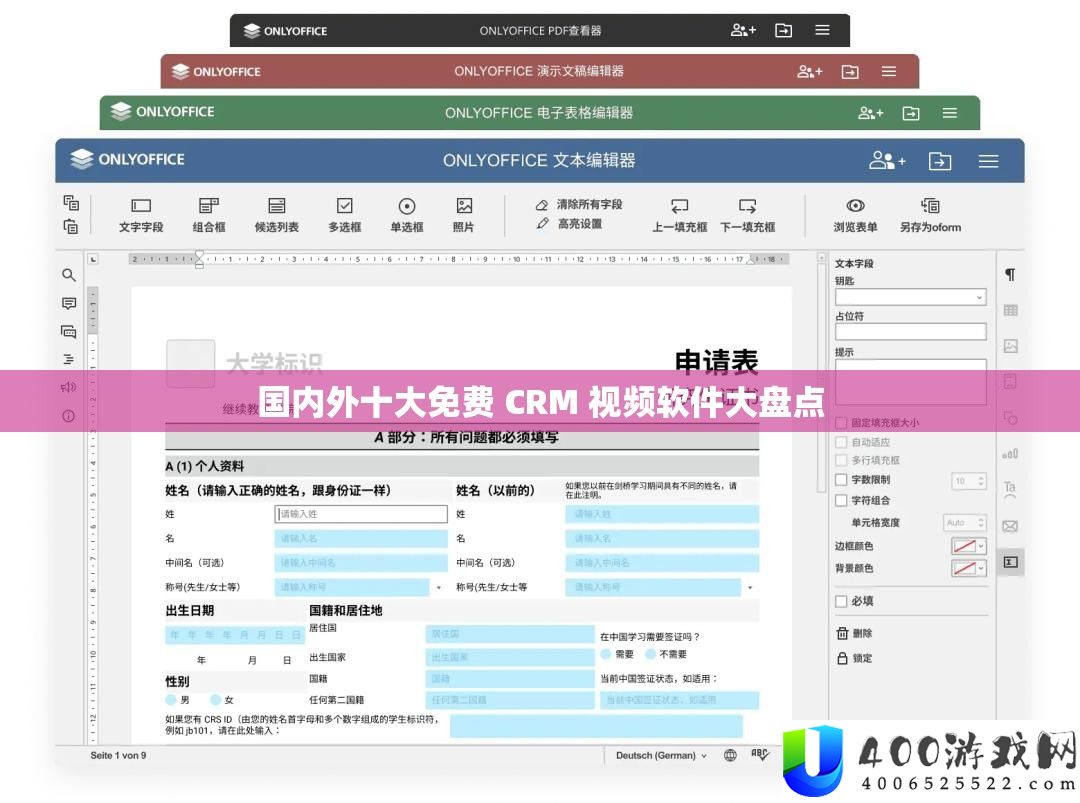Image resolution: width=1080 pixels, height=803 pixels.
Task: Click the copy icon above toolbar
Action: (71, 202)
